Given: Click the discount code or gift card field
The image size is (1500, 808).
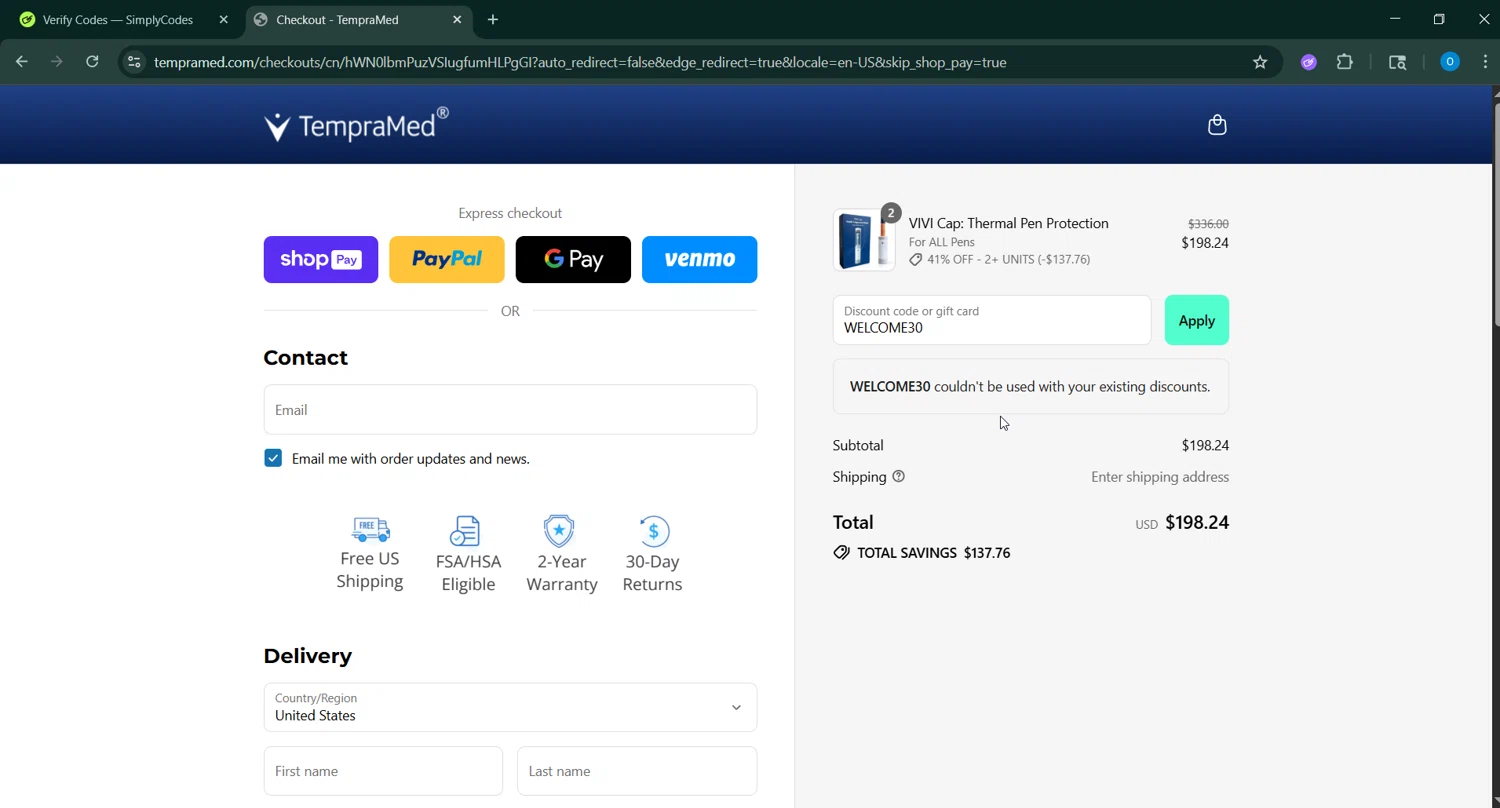Looking at the screenshot, I should [992, 320].
